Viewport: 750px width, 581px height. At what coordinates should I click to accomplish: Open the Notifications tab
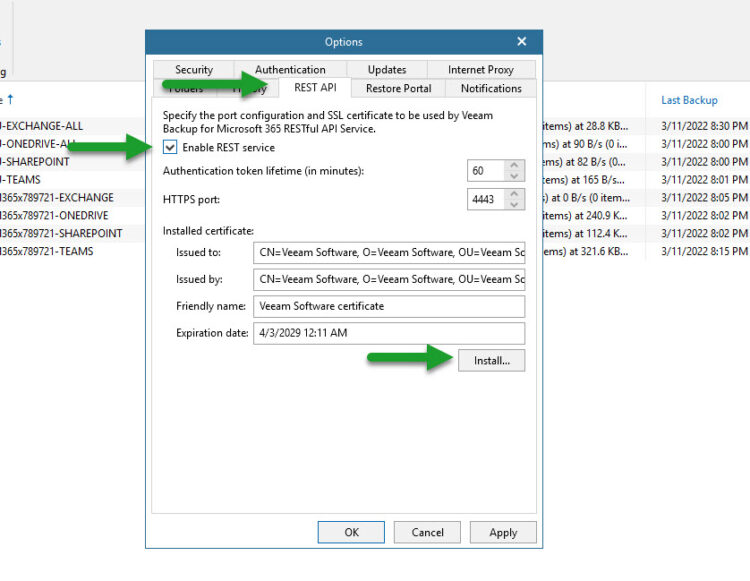click(491, 88)
